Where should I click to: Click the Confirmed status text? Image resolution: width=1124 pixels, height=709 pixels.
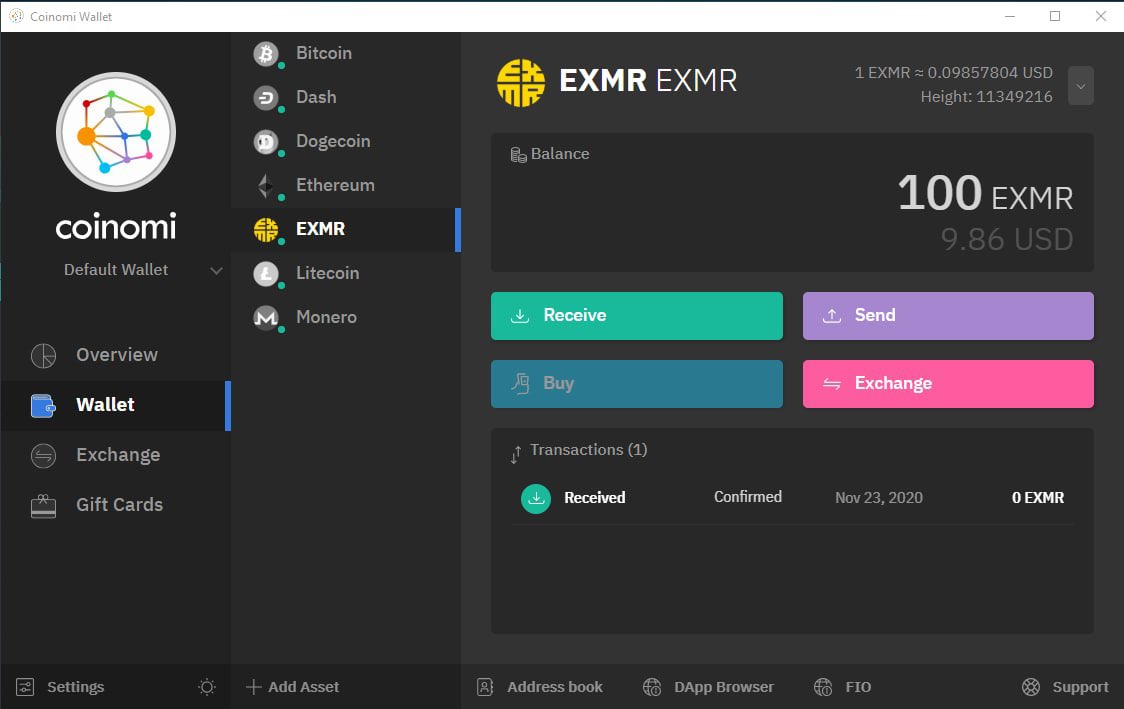coord(748,498)
